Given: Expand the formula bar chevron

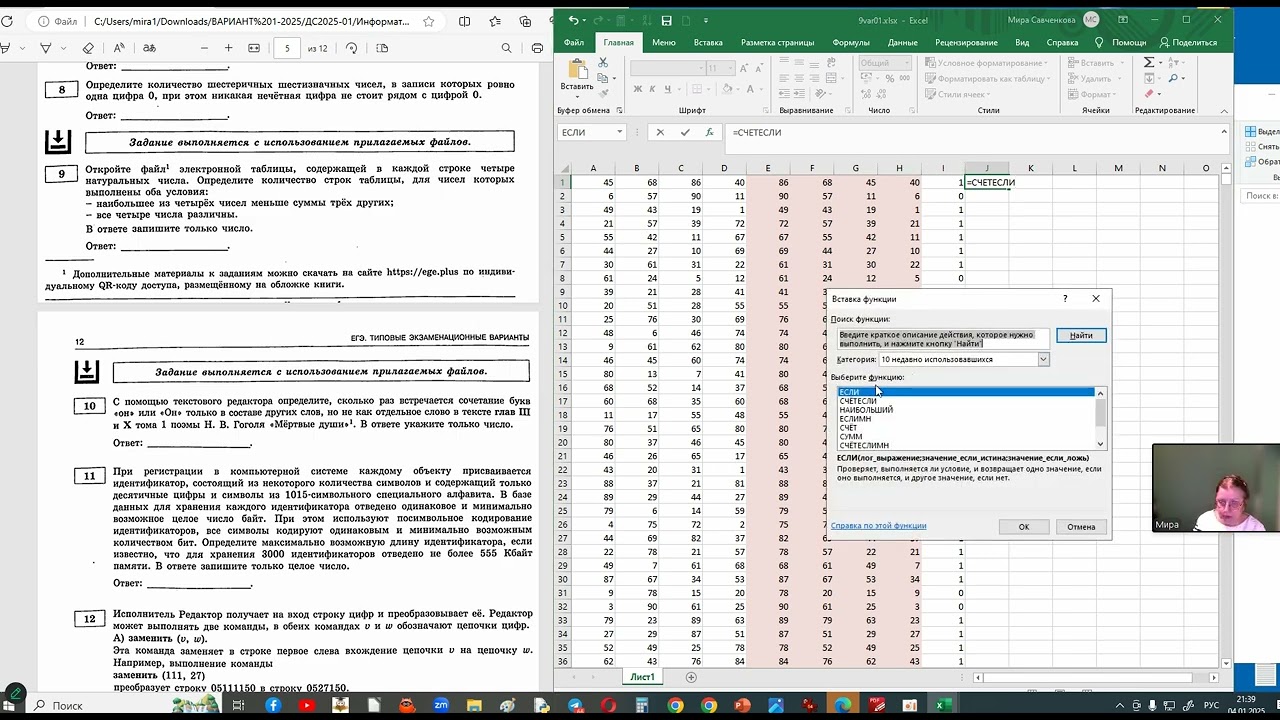Looking at the screenshot, I should (1224, 132).
